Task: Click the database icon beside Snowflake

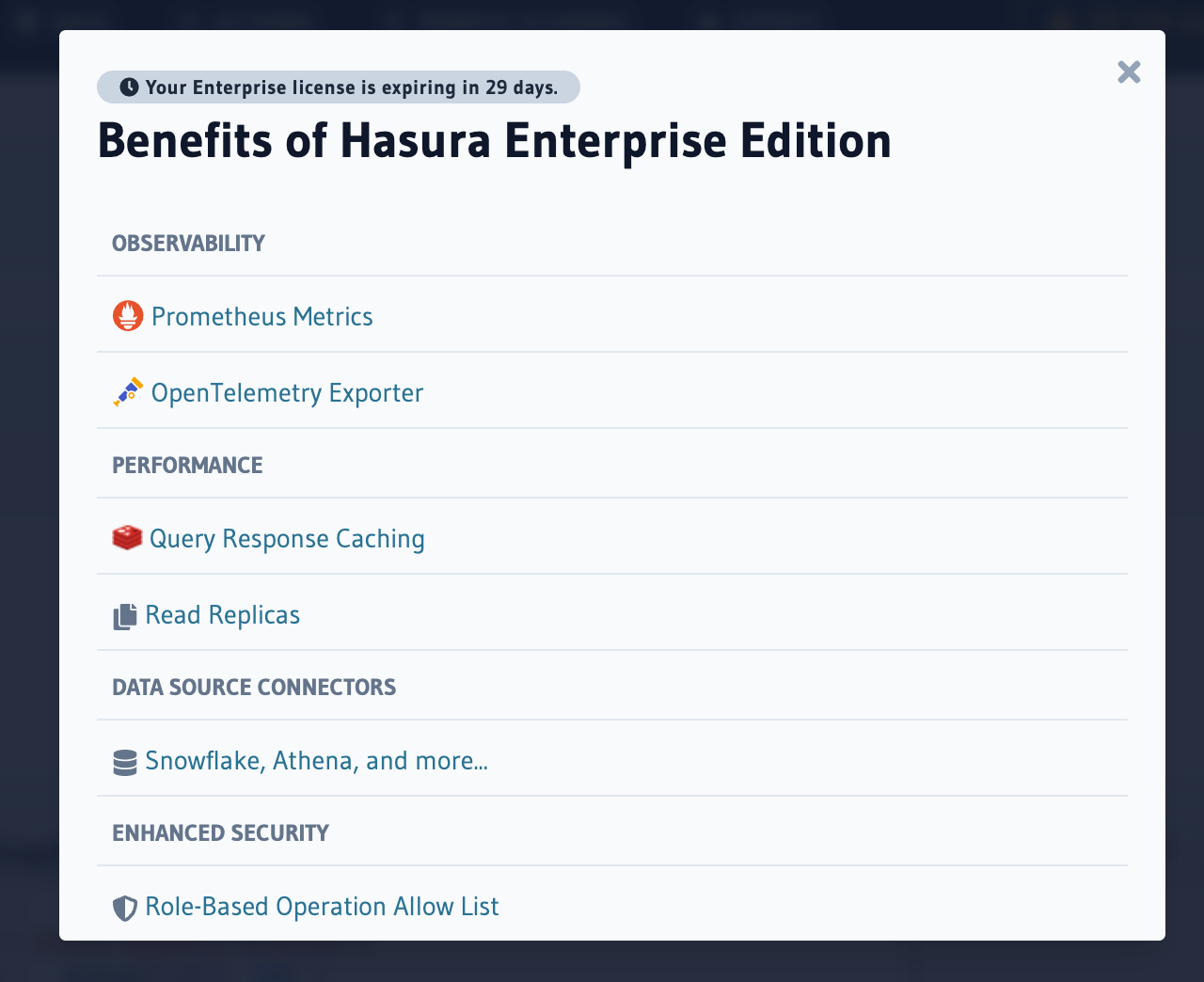Action: coord(125,762)
